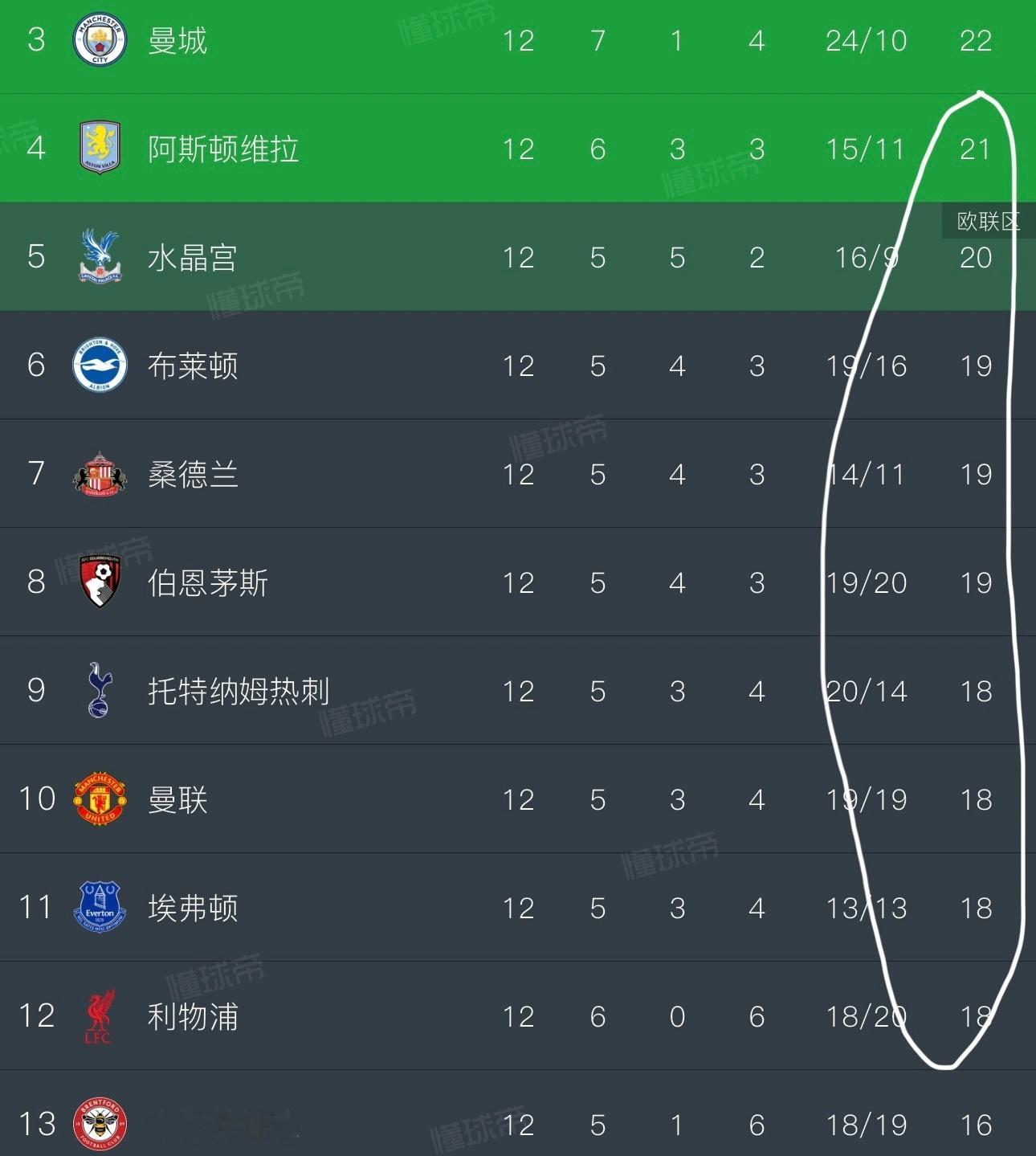Open team page for 利物浦
This screenshot has width=1036, height=1156.
193,1016
